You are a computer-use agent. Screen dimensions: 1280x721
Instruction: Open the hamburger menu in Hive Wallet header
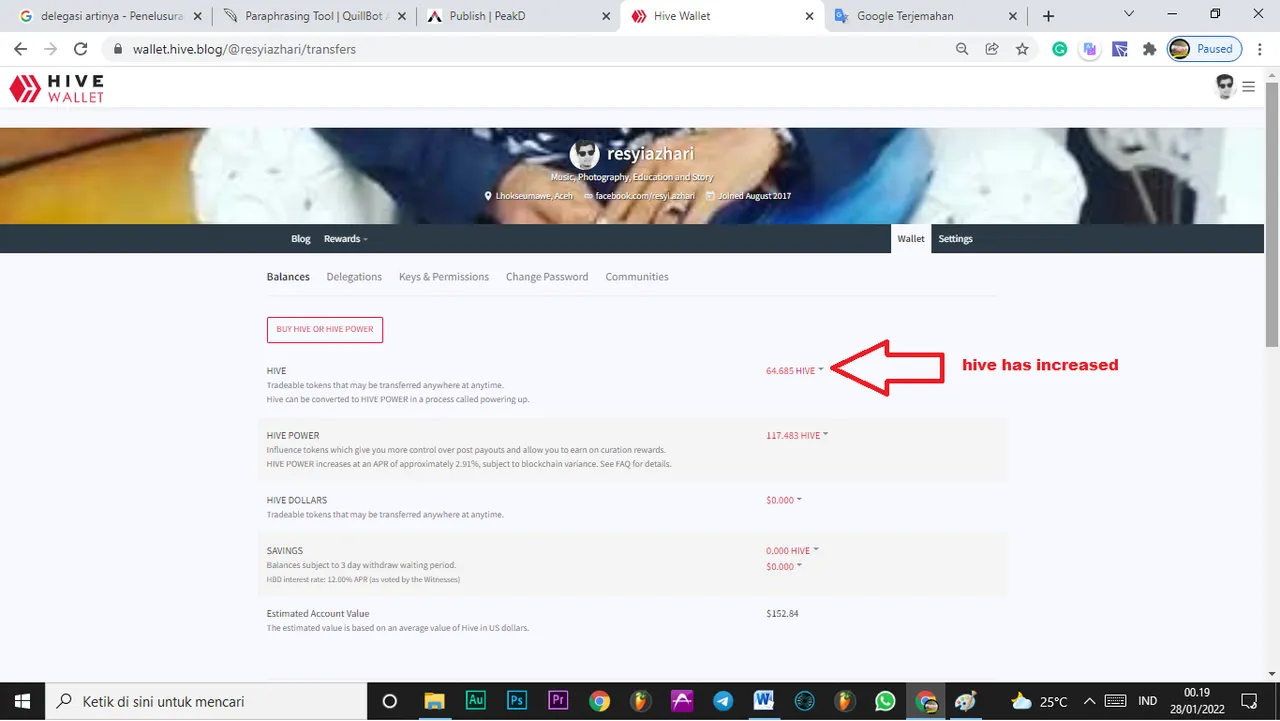(x=1248, y=87)
